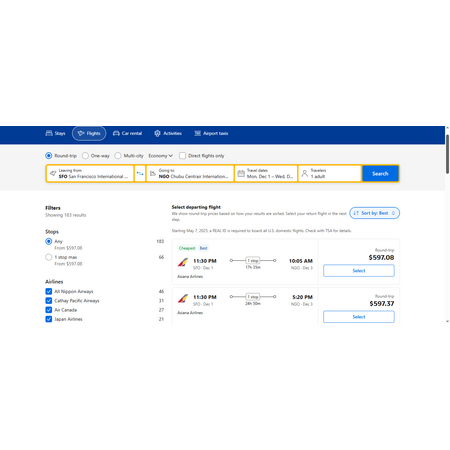Image resolution: width=450 pixels, height=450 pixels.
Task: Go to Airport taxis tab
Action: point(211,133)
